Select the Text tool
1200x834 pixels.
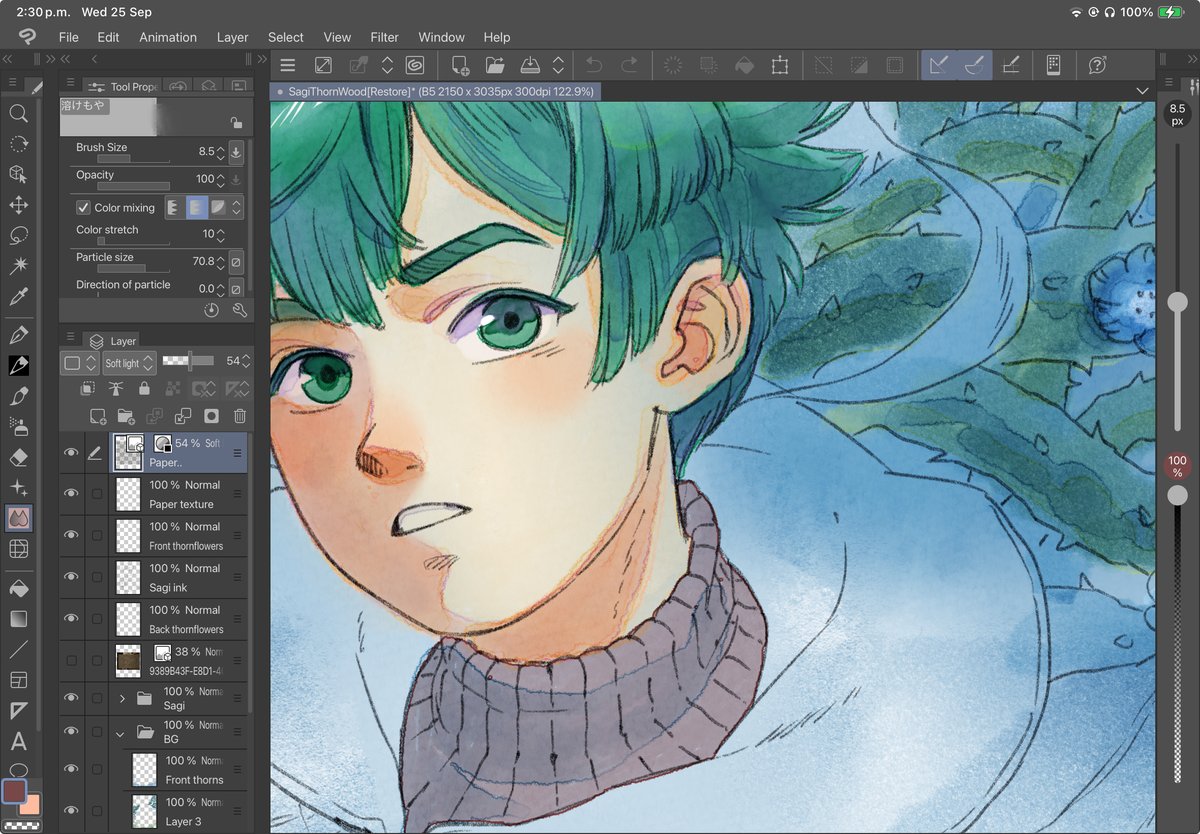[x=19, y=742]
